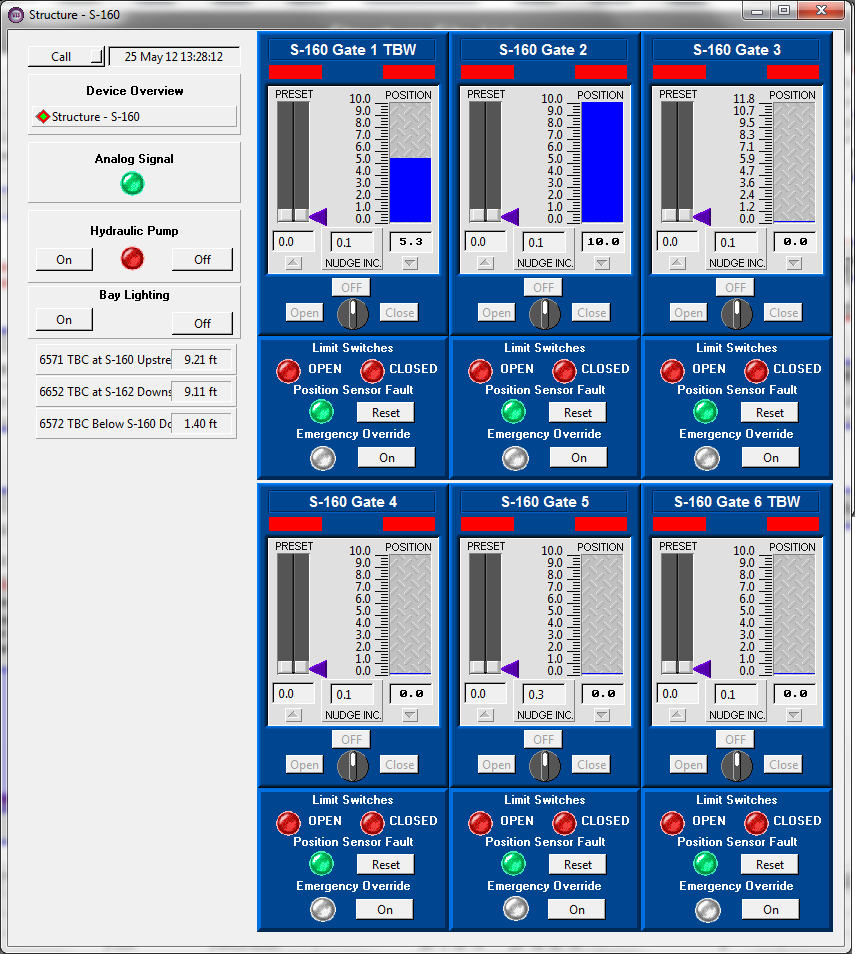The height and width of the screenshot is (954, 855).
Task: Click Gate 6 Position Sensor Fault green light
Action: 705,864
